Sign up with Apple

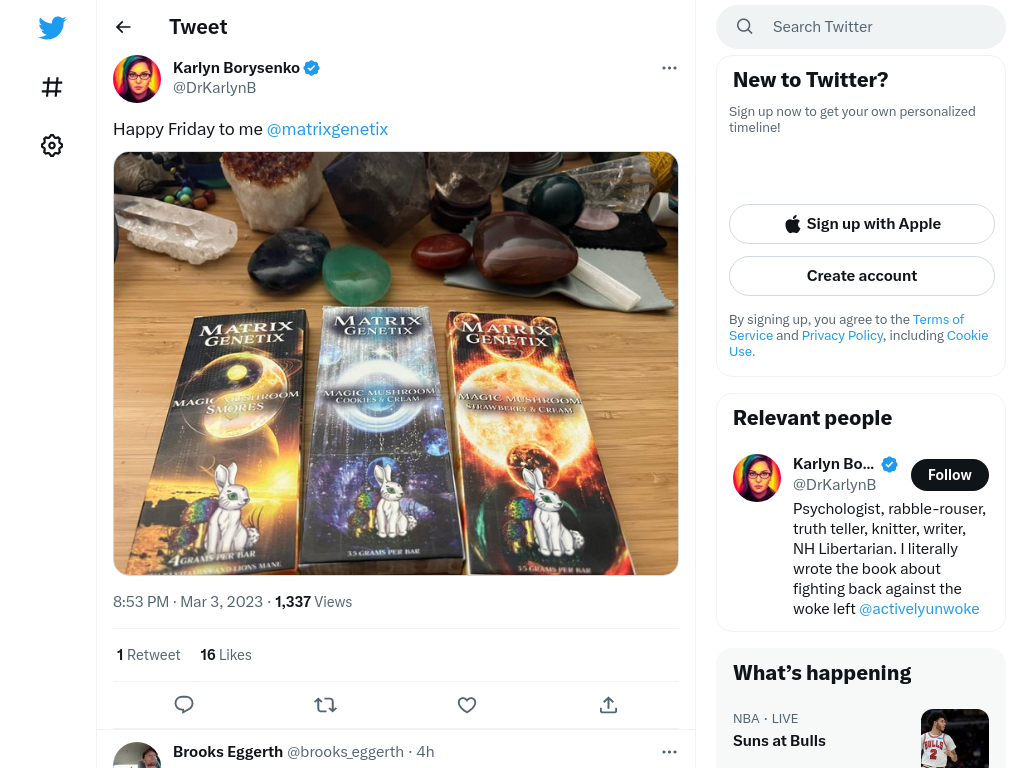(x=862, y=224)
